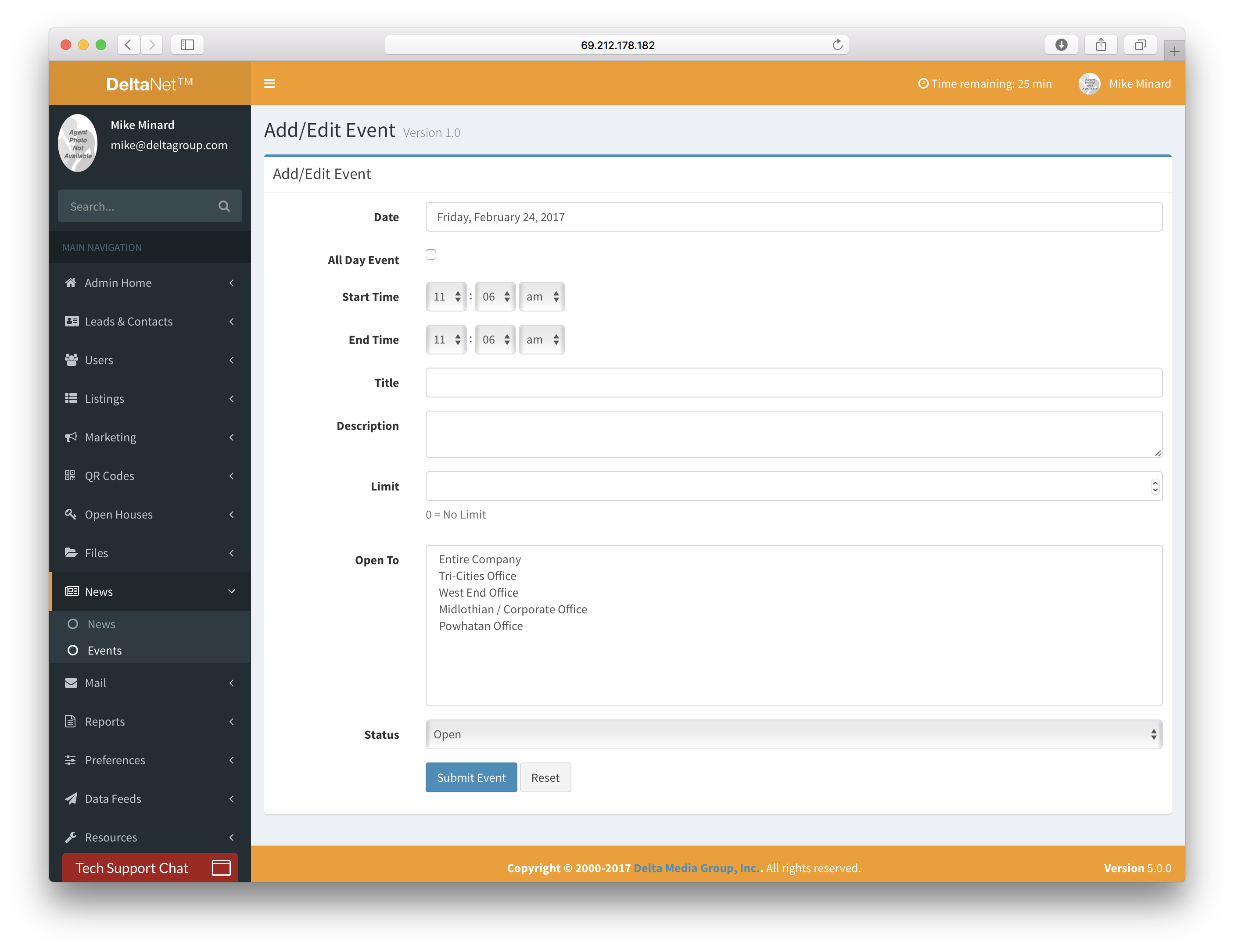Image resolution: width=1234 pixels, height=952 pixels.
Task: Click the Submit Event button
Action: (471, 777)
